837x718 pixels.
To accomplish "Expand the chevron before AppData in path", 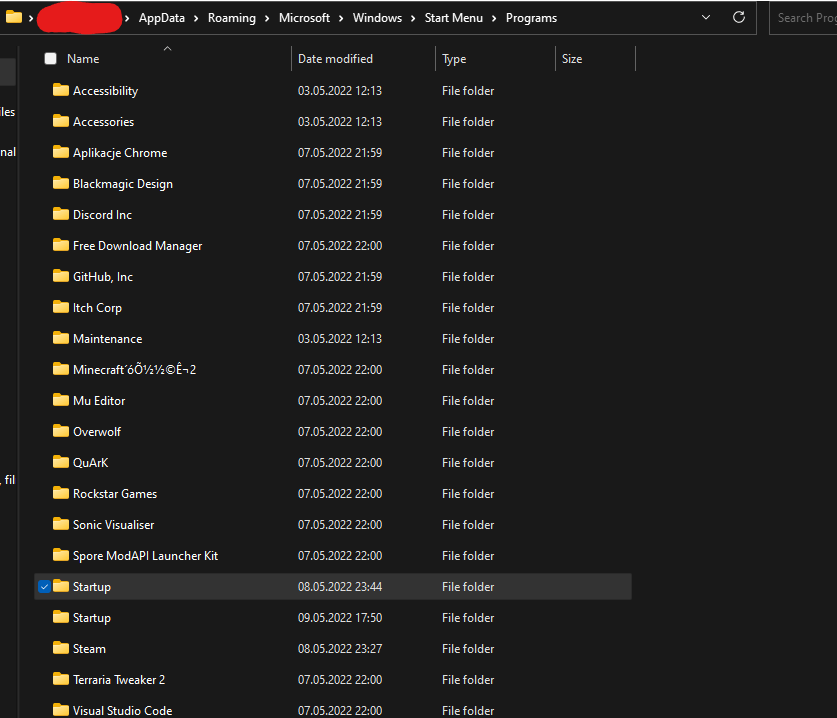I will click(127, 18).
